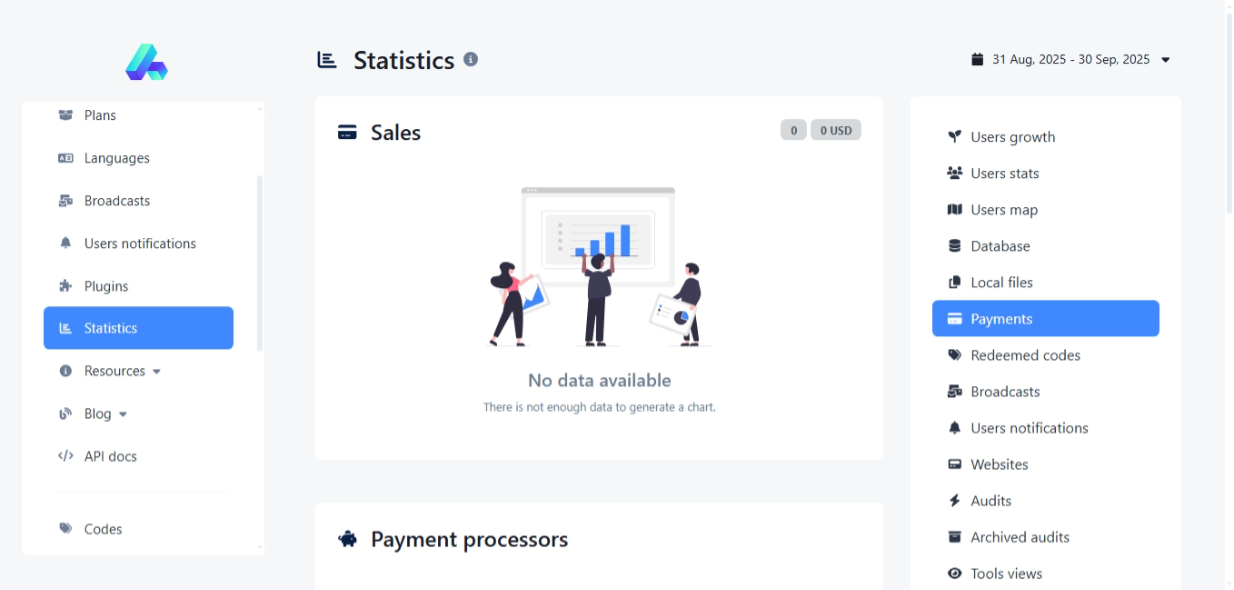Expand the Blog submenu
This screenshot has width=1234, height=590.
pyautogui.click(x=104, y=414)
